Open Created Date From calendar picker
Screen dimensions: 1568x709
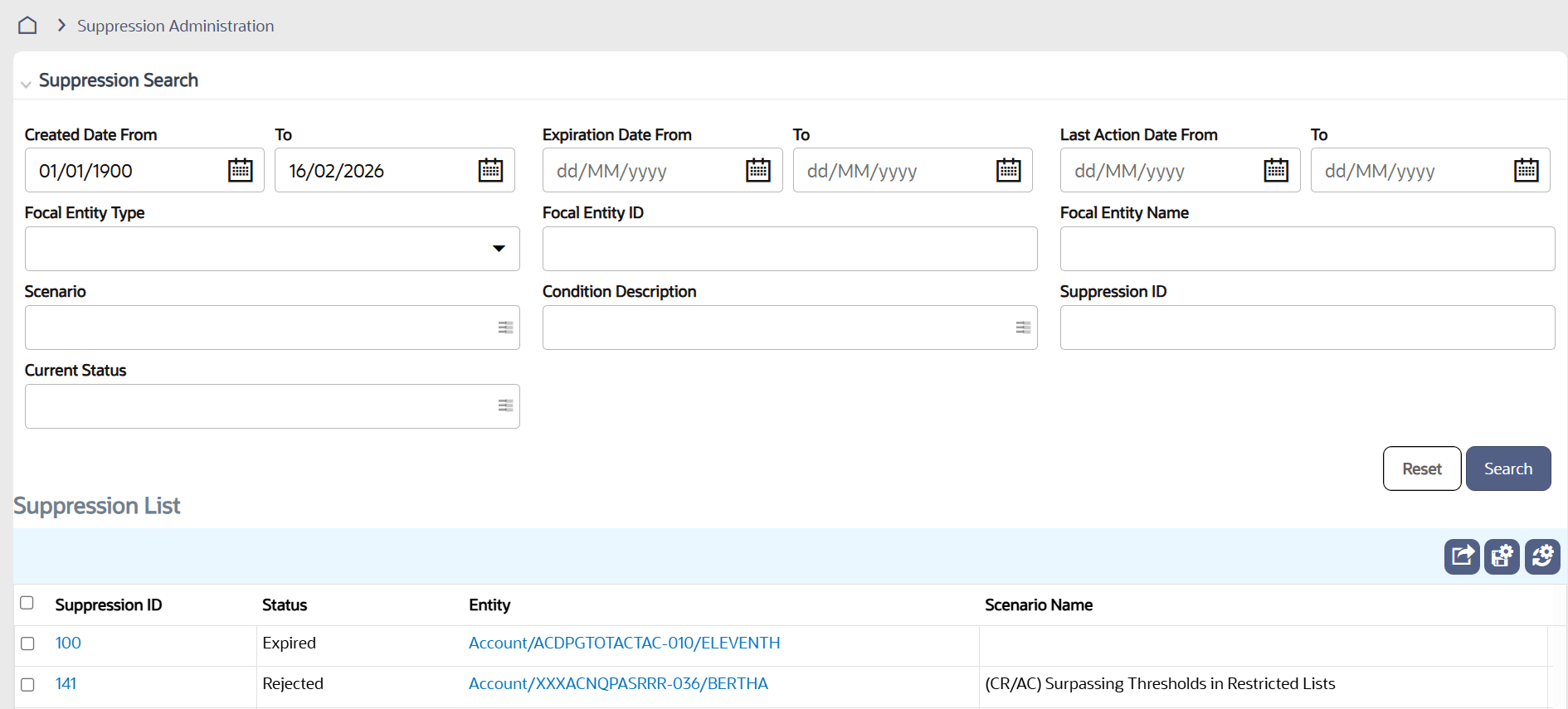[x=241, y=170]
